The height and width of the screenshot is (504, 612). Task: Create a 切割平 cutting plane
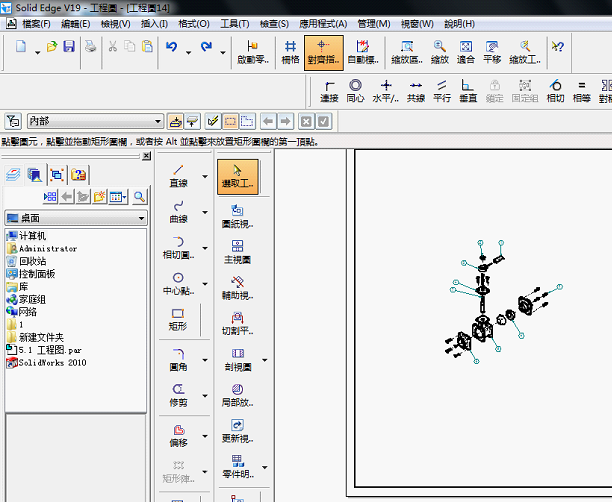(237, 324)
